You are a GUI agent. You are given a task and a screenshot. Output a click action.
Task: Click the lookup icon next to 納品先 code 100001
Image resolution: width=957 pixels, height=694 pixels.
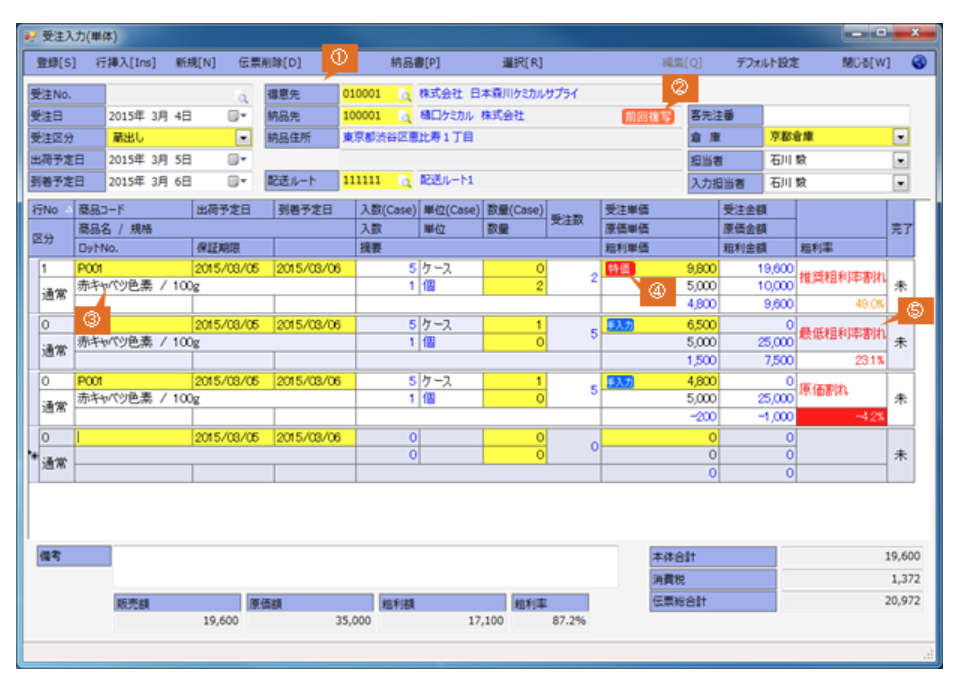pos(405,116)
